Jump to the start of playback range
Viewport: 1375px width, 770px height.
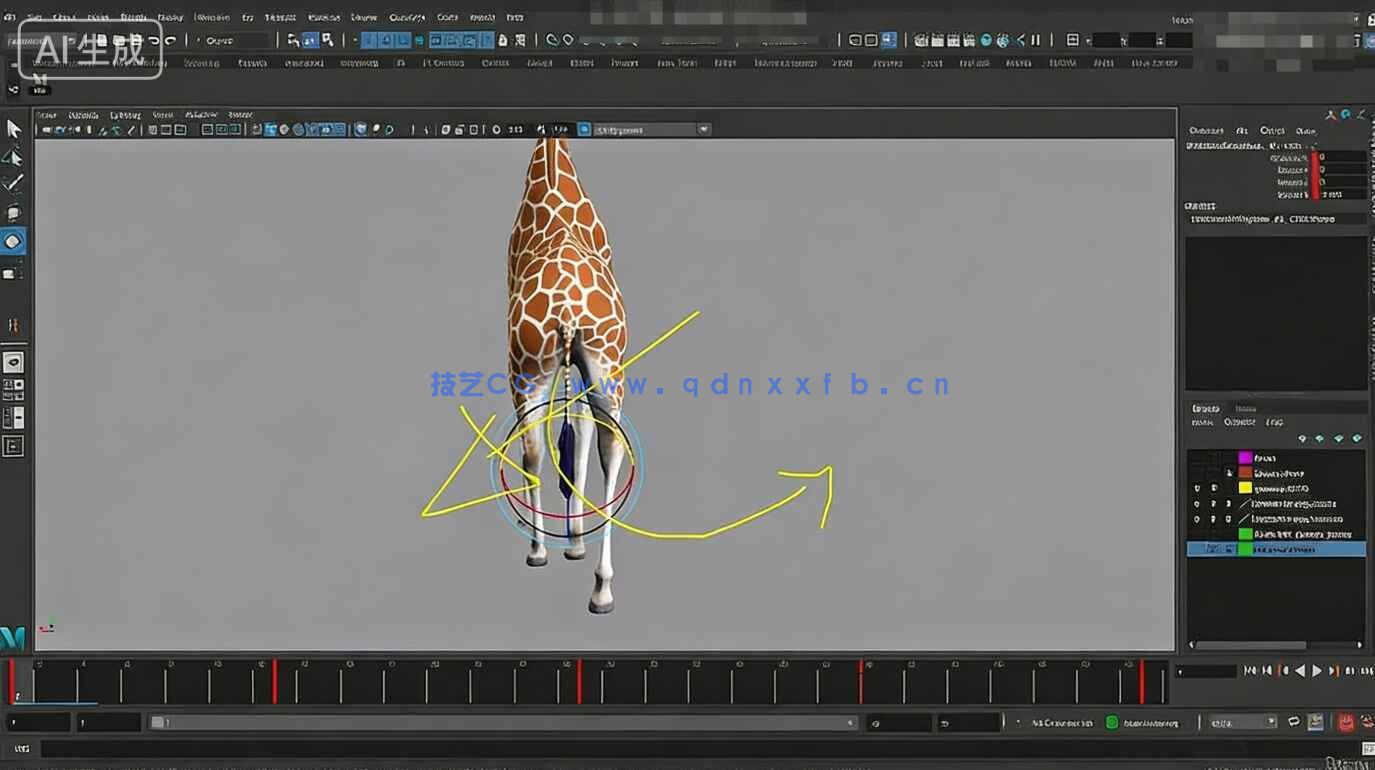coord(1250,671)
